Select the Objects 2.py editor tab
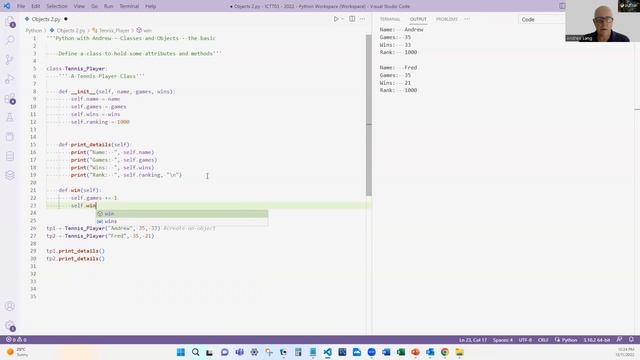This screenshot has width=640, height=360. click(x=46, y=19)
